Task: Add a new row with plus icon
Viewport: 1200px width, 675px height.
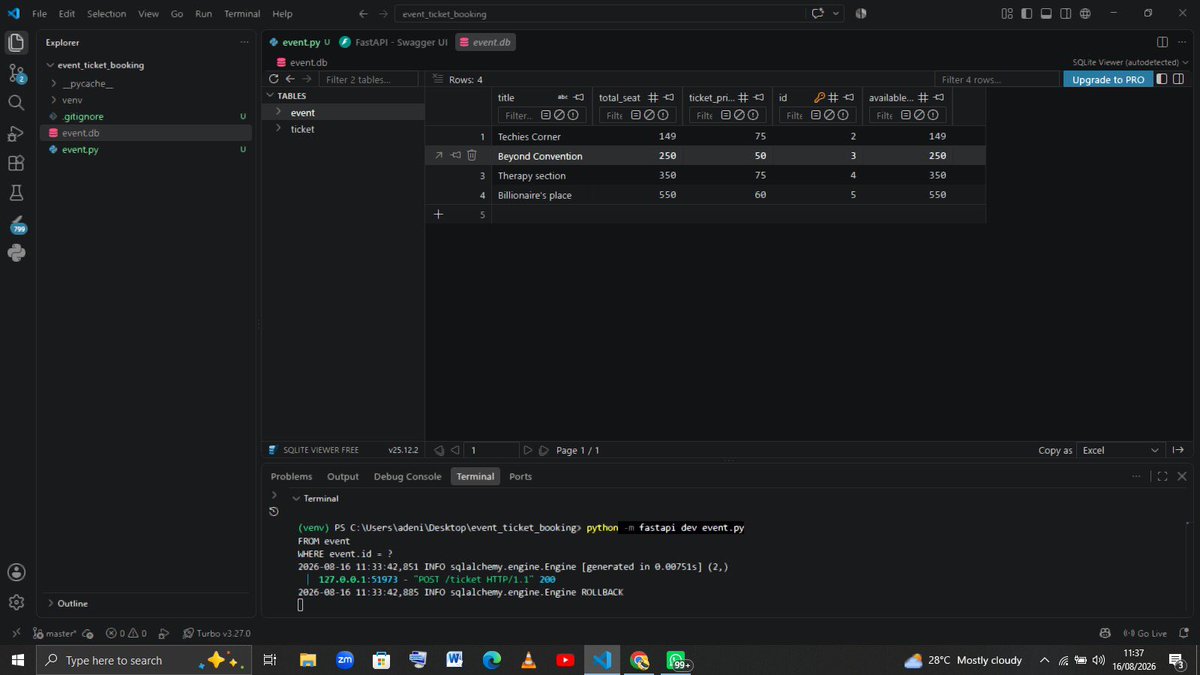Action: tap(438, 214)
